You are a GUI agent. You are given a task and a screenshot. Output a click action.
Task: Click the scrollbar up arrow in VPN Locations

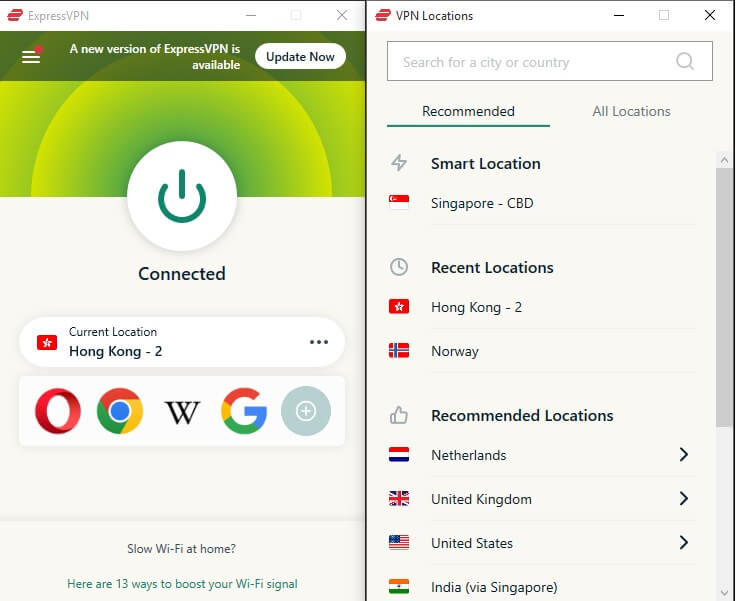724,160
